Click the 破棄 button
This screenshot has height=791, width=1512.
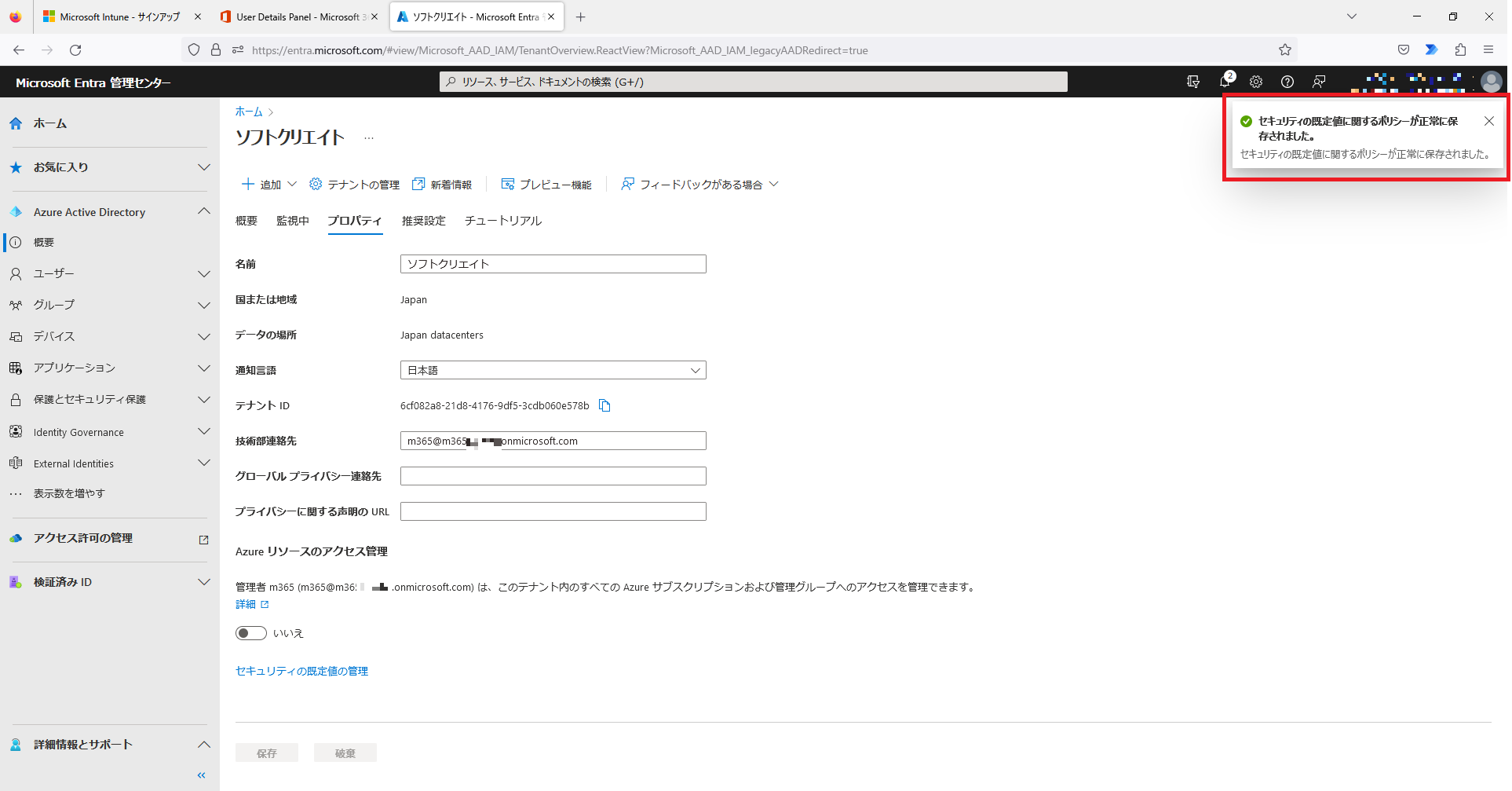coord(345,753)
